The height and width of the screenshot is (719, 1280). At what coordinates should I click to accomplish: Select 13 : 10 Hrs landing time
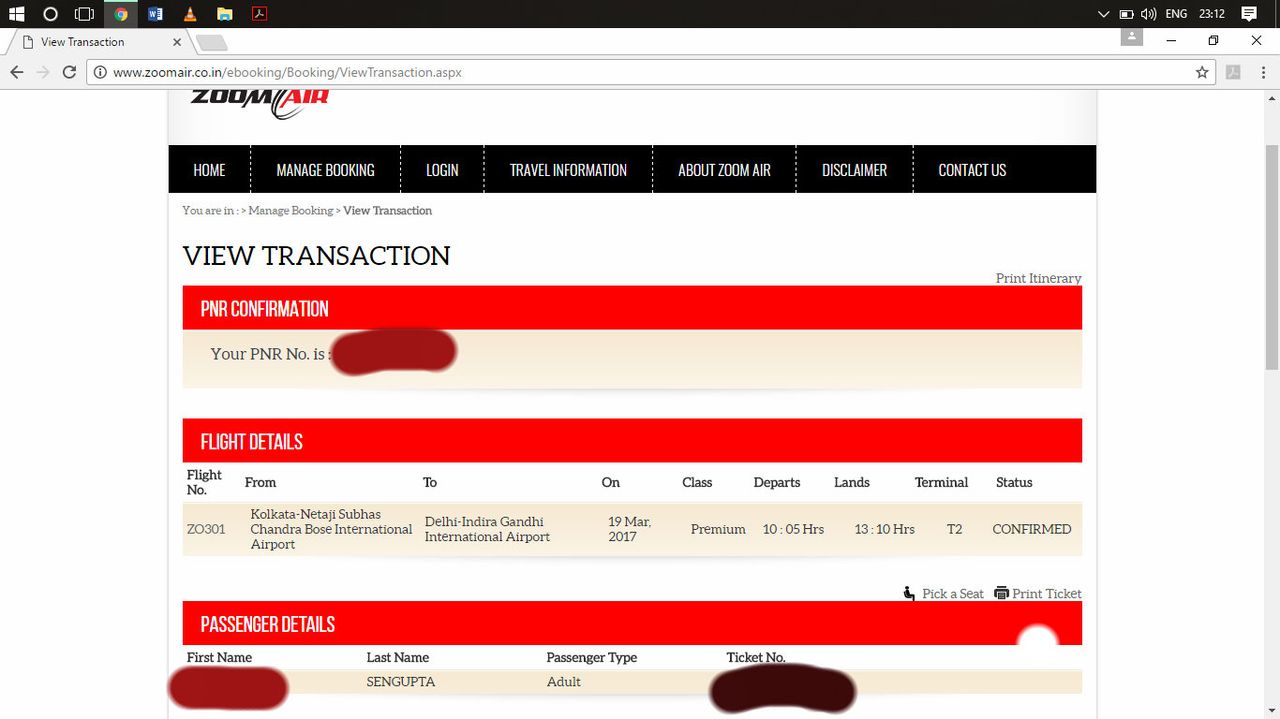point(884,529)
